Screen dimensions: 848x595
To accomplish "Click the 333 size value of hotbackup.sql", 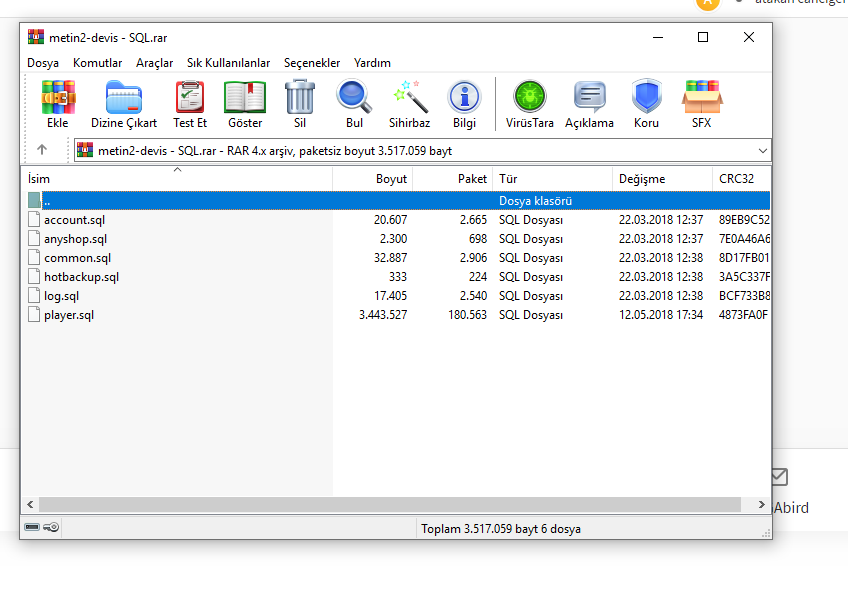I will pyautogui.click(x=398, y=276).
